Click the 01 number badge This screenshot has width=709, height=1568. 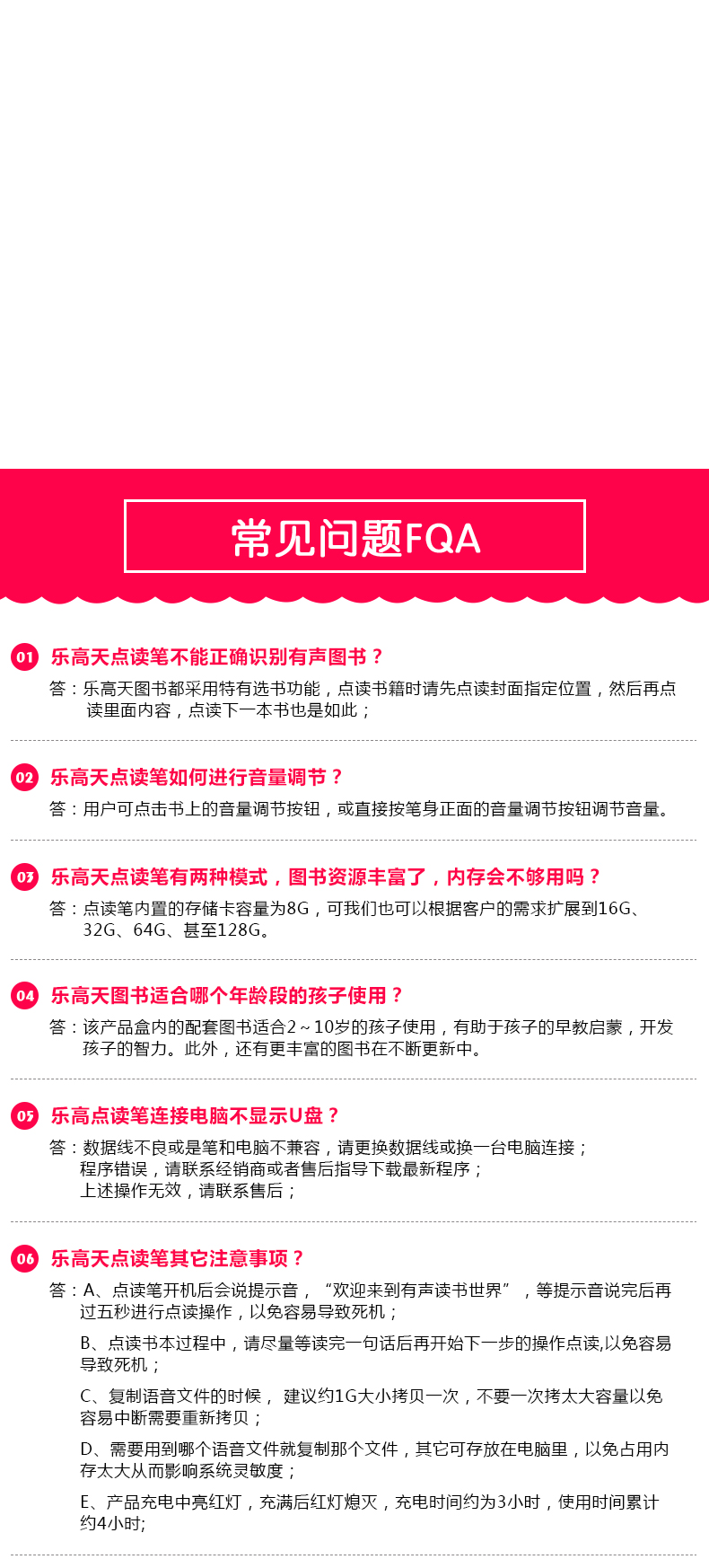pyautogui.click(x=24, y=656)
